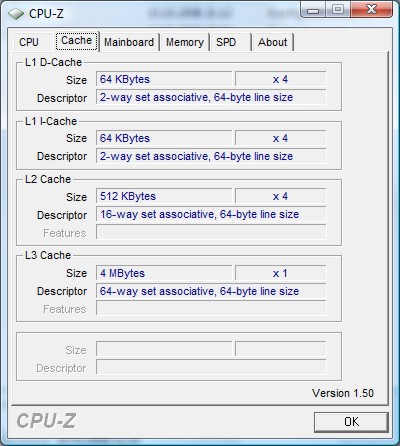Click L3 Cache size 4 MBytes
The height and width of the screenshot is (446, 400).
164,273
